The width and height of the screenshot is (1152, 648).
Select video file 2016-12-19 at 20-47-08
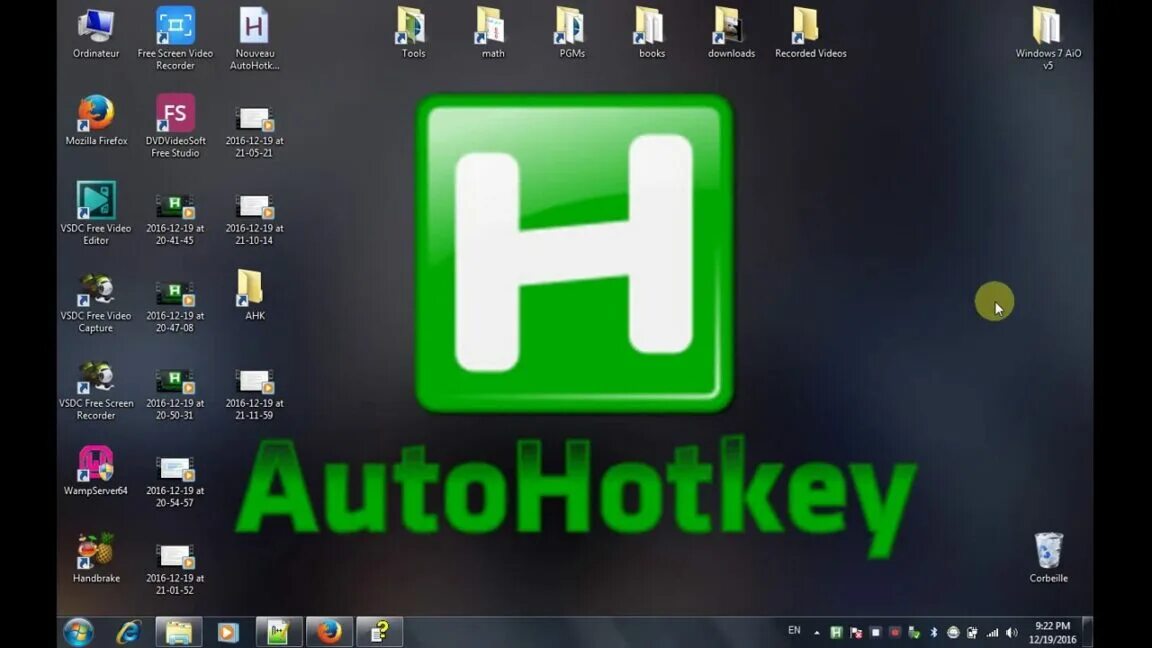pyautogui.click(x=175, y=306)
